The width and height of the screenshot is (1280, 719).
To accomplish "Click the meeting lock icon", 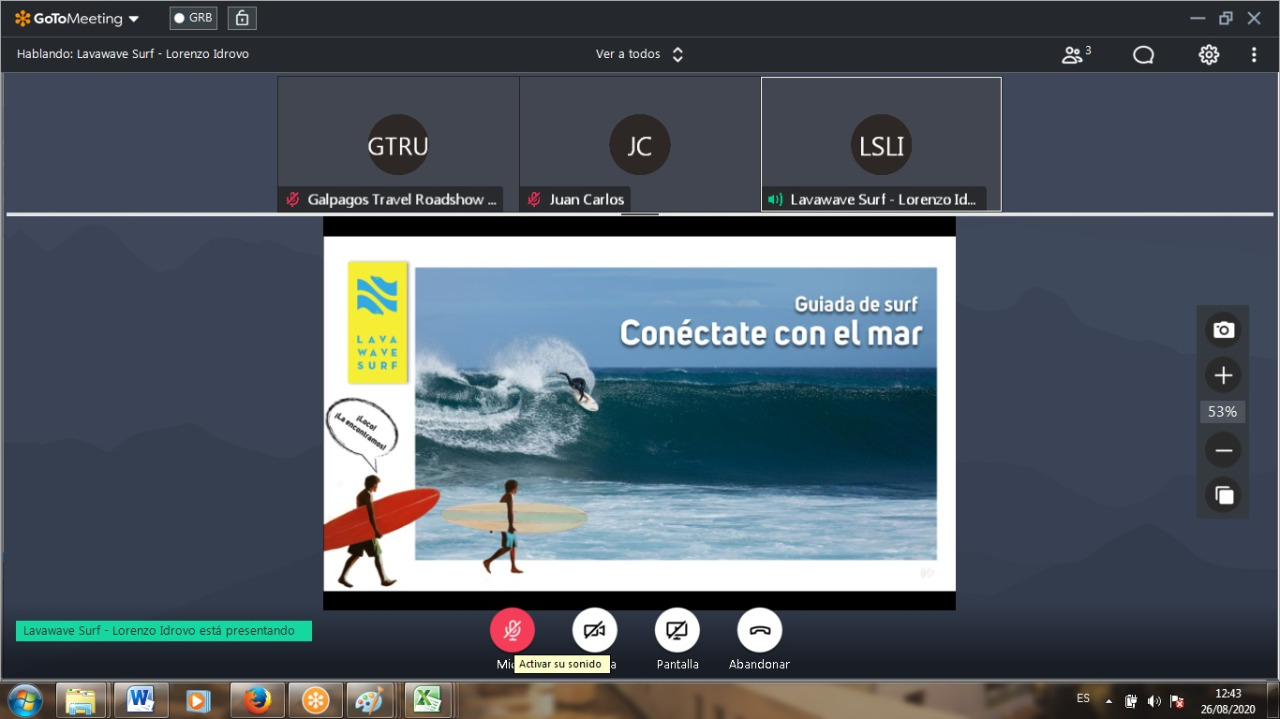I will (241, 18).
